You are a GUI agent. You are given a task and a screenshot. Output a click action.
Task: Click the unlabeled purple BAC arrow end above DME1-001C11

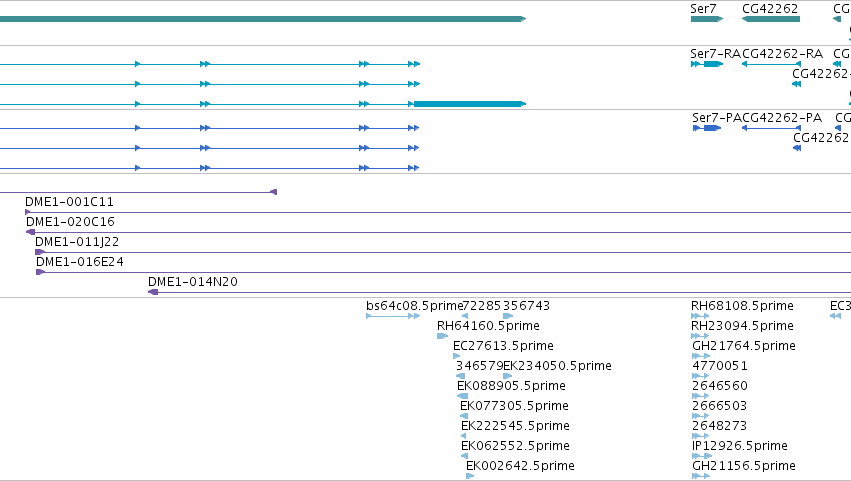click(x=274, y=192)
